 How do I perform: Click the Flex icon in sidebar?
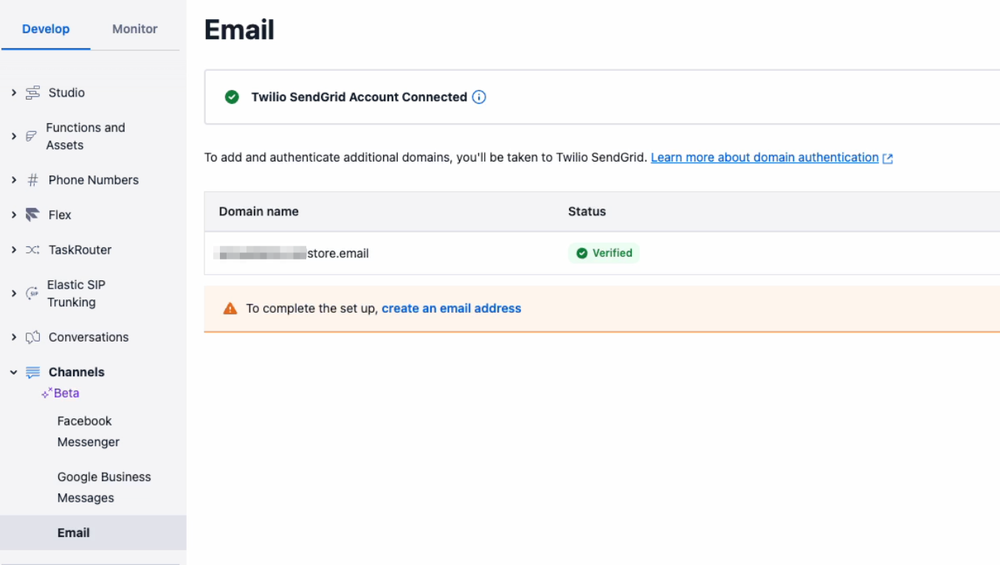(x=33, y=215)
